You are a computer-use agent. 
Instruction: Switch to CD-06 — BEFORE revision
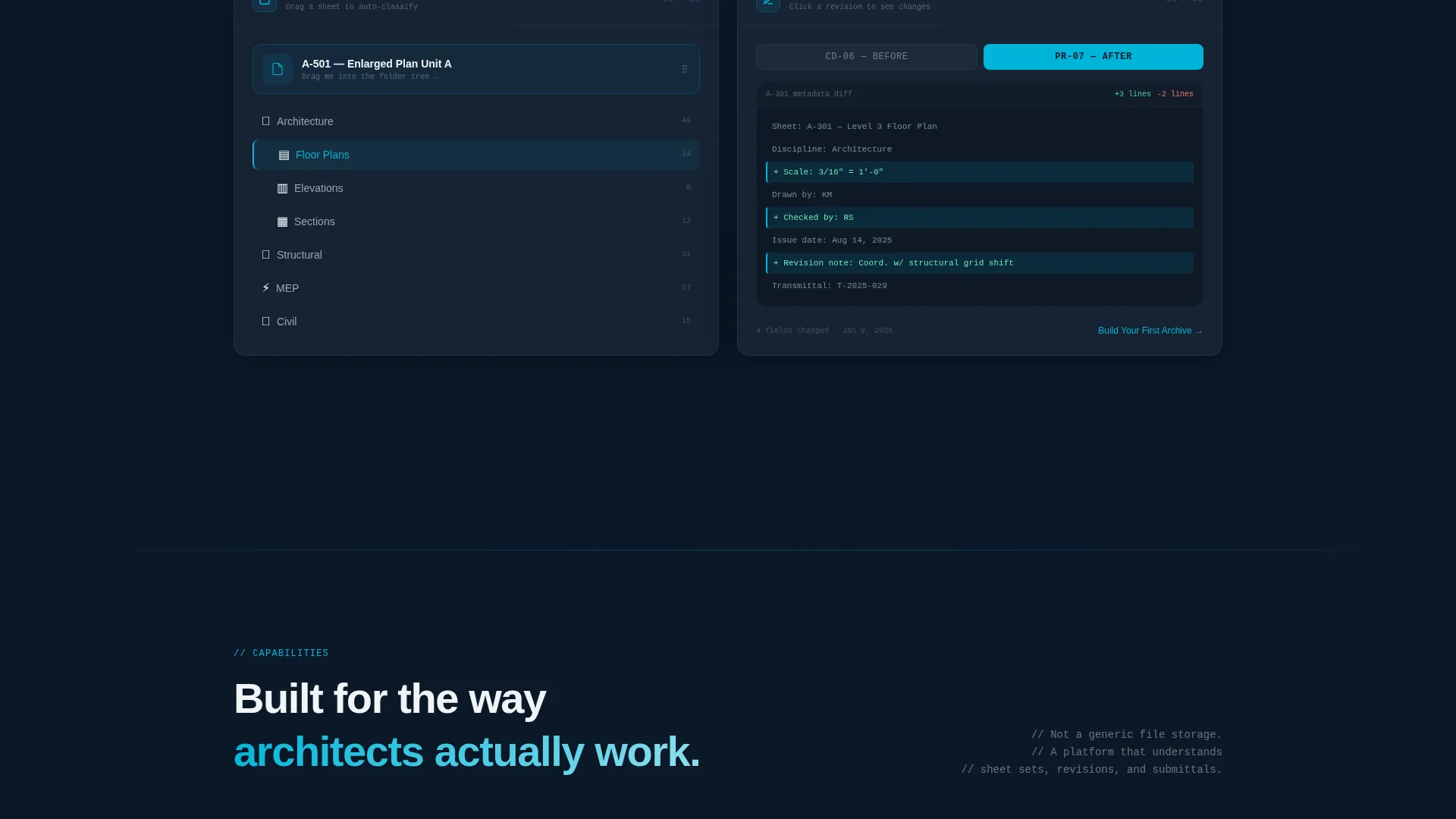(x=866, y=57)
